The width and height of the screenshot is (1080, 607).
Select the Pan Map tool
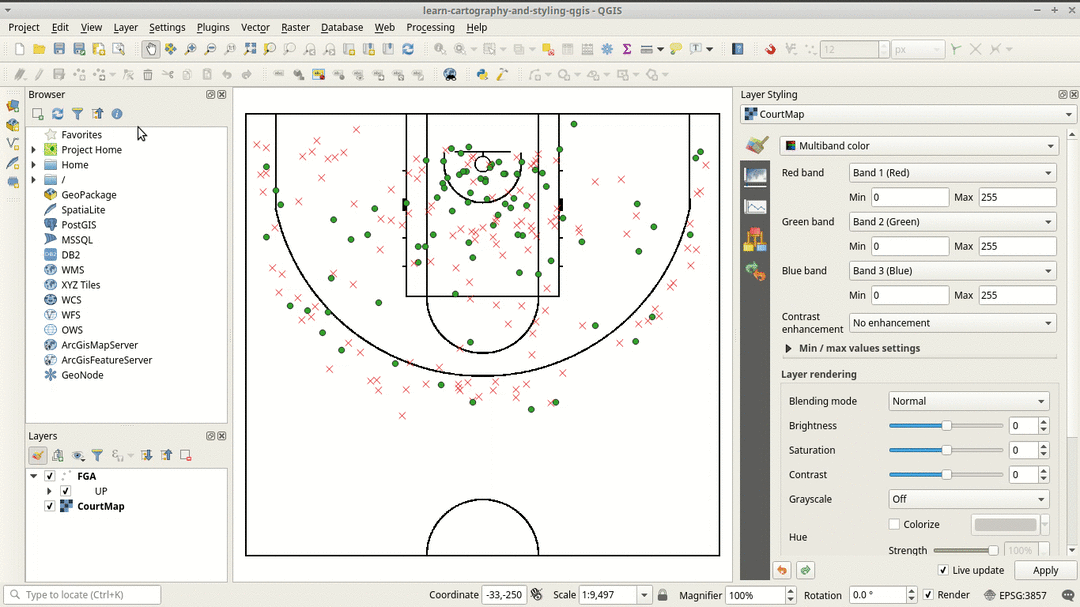coord(152,48)
